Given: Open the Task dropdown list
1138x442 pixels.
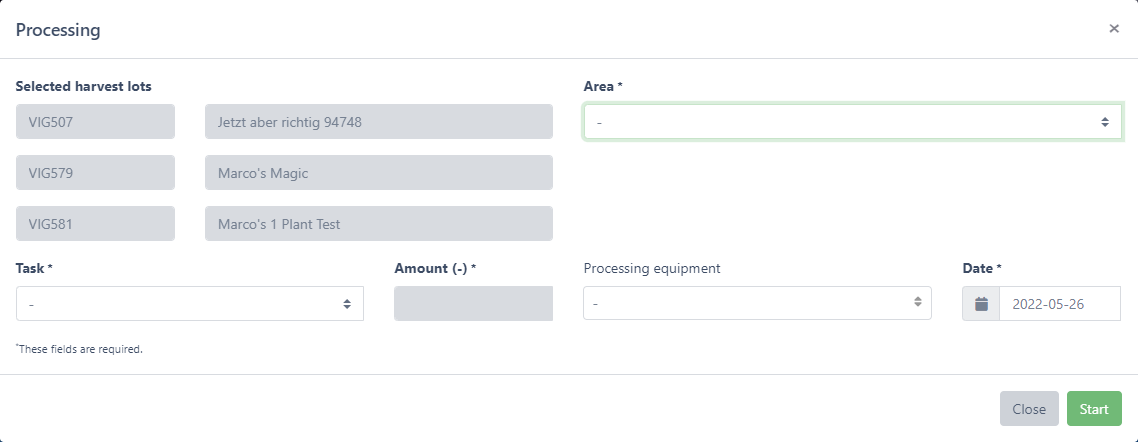Looking at the screenshot, I should pos(190,304).
